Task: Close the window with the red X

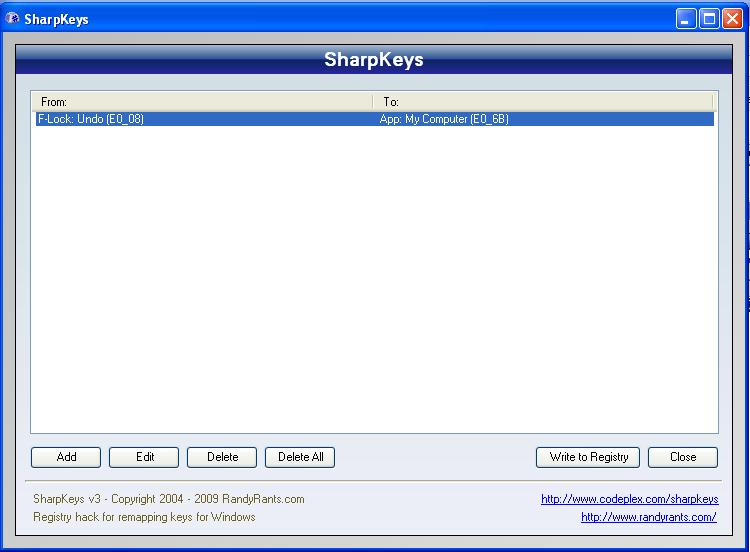Action: 732,19
